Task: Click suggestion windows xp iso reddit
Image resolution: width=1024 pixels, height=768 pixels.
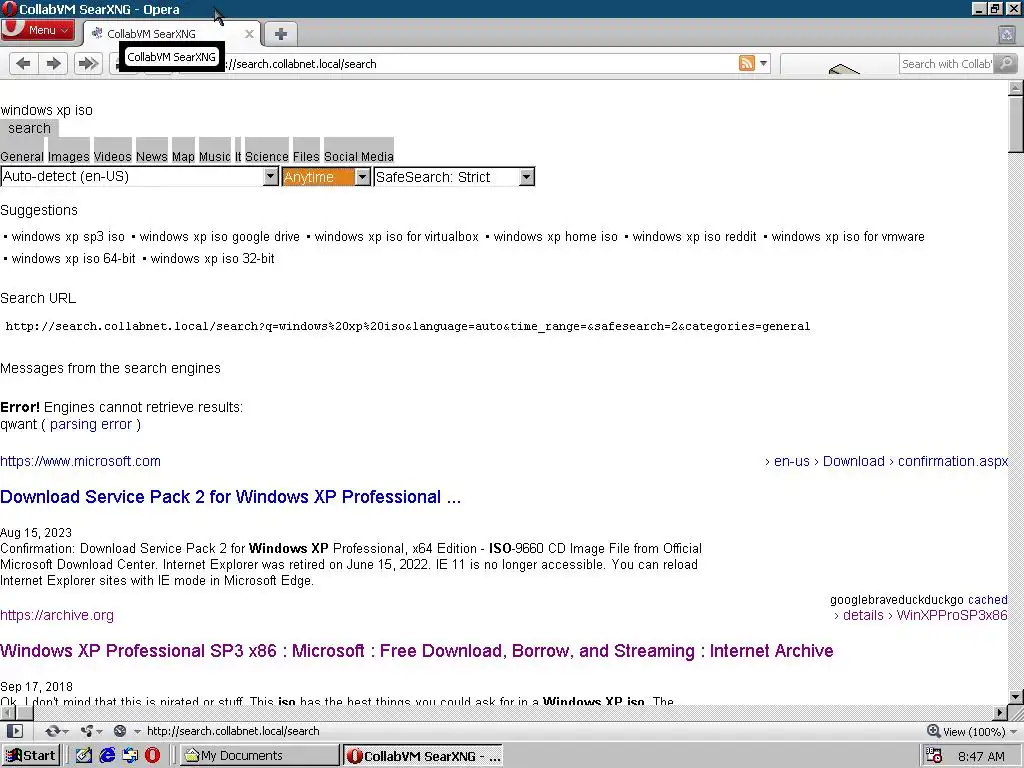Action: (x=694, y=236)
